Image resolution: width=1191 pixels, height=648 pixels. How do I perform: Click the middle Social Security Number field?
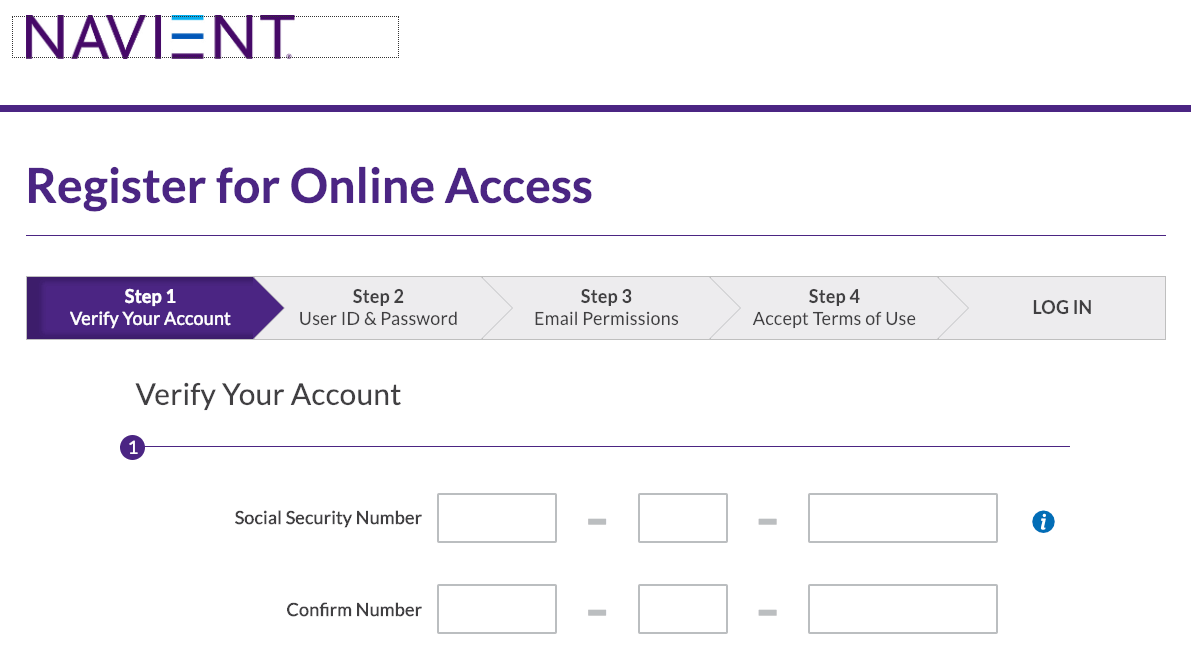point(683,518)
